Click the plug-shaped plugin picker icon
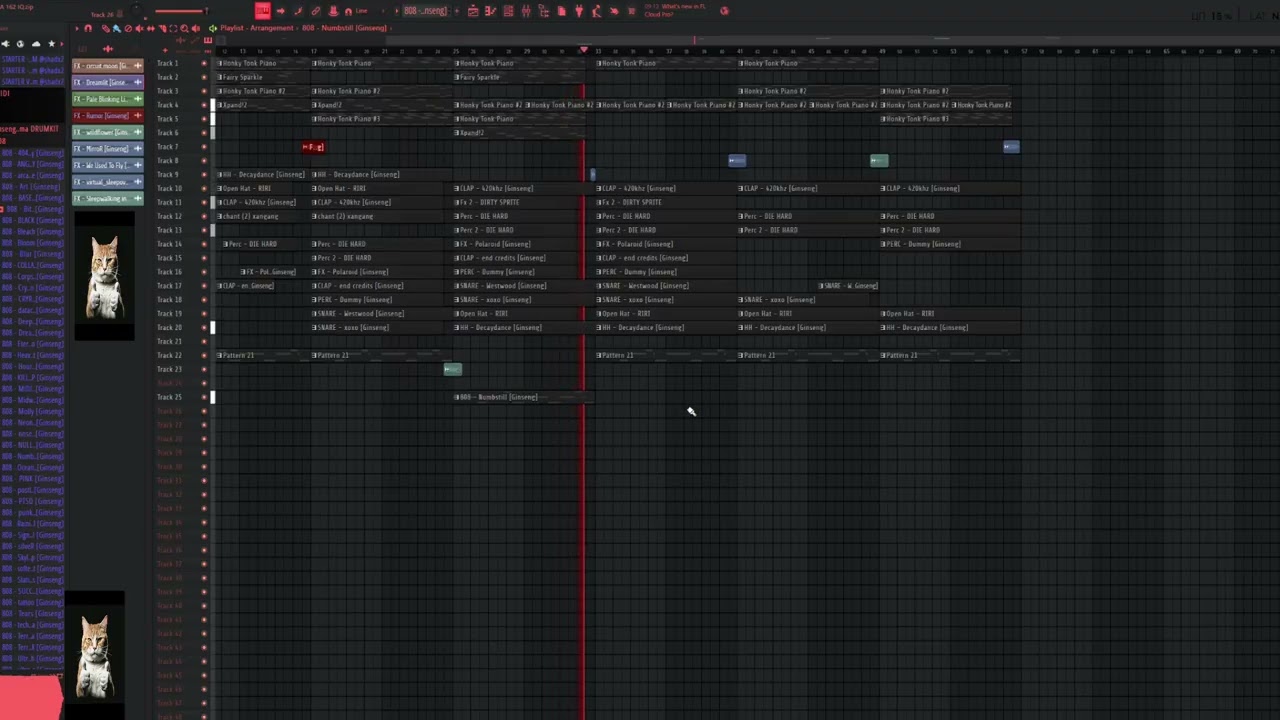Image resolution: width=1280 pixels, height=720 pixels. click(579, 11)
